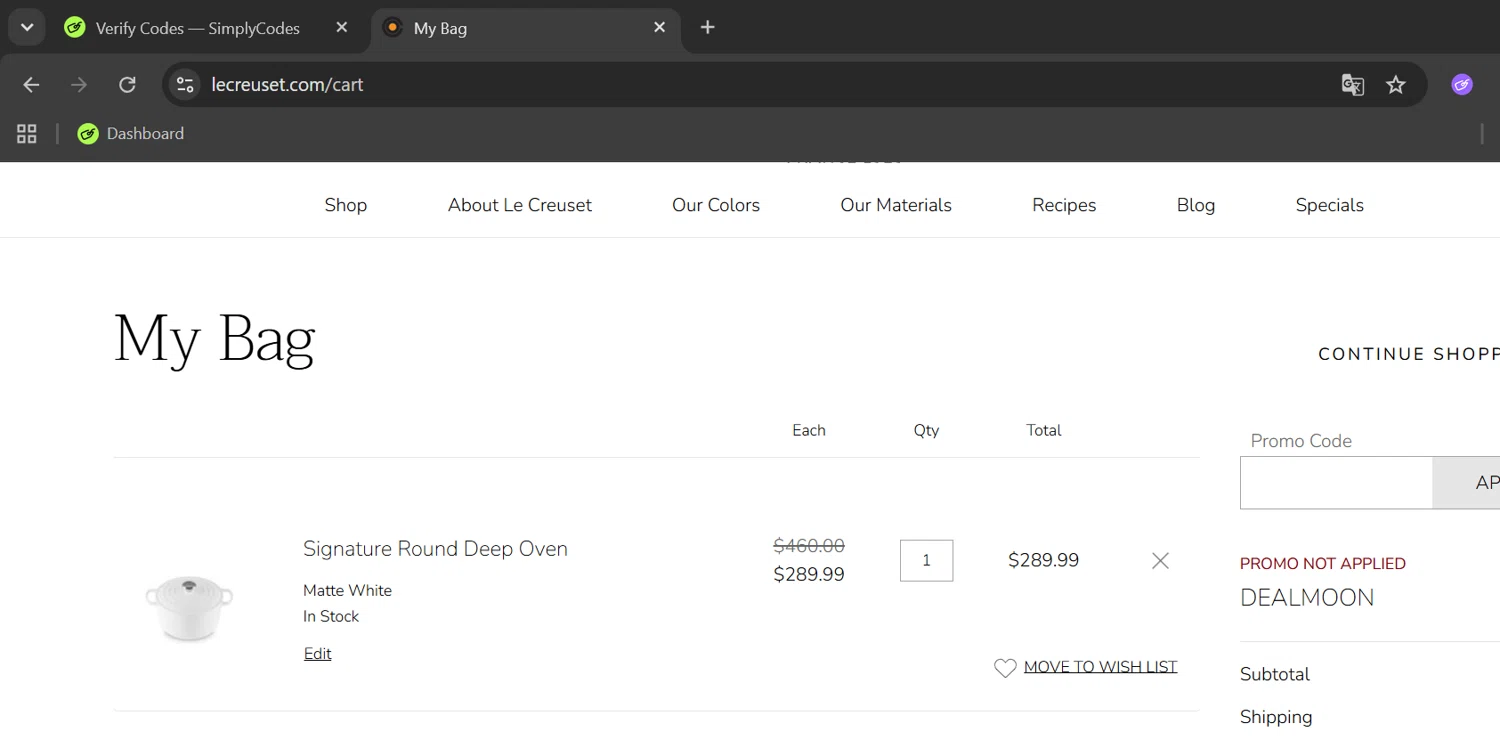Viewport: 1500px width, 750px height.
Task: Click the Matte White color text
Action: pos(347,591)
